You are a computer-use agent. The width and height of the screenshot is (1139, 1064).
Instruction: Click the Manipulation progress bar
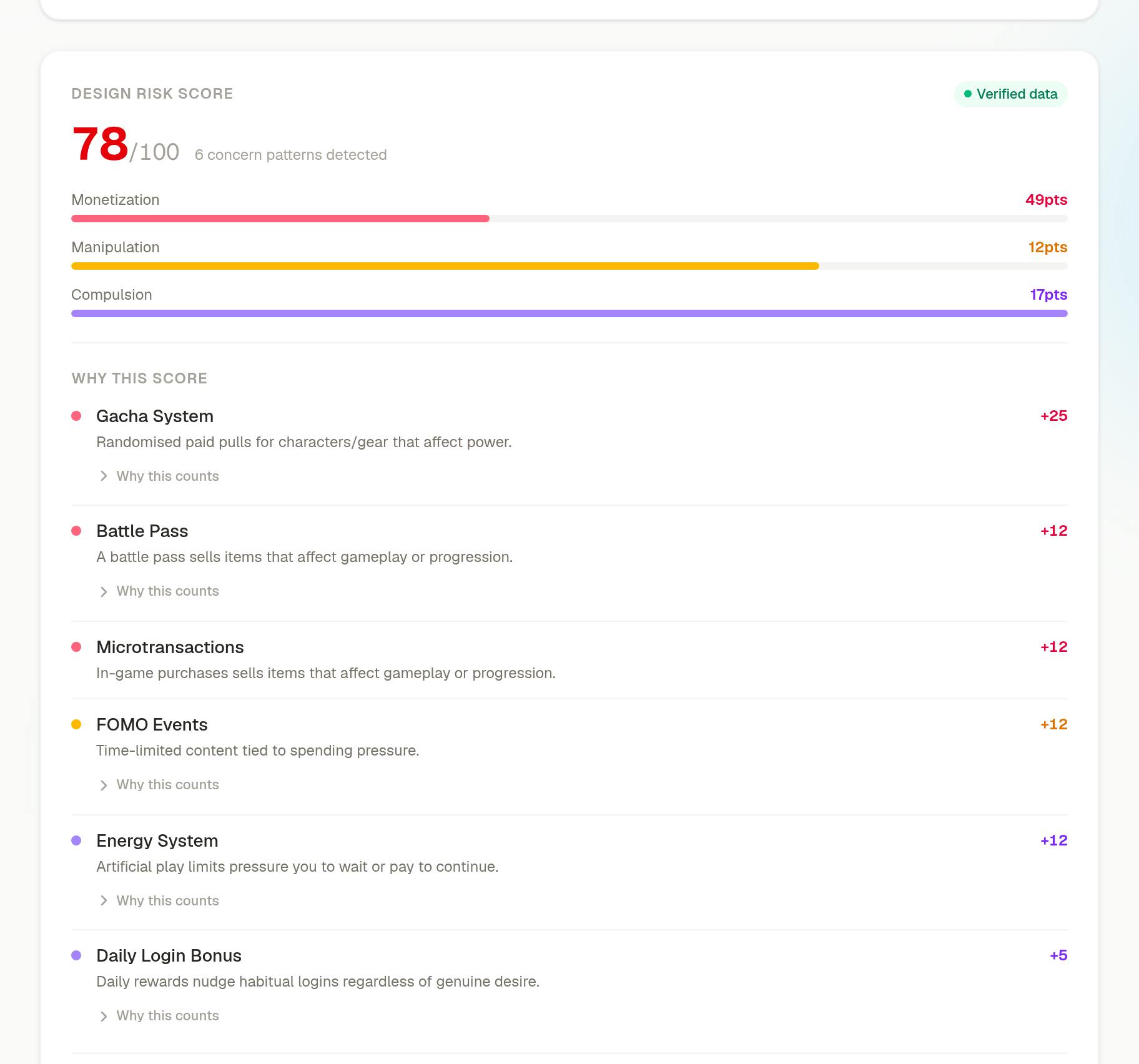(569, 266)
